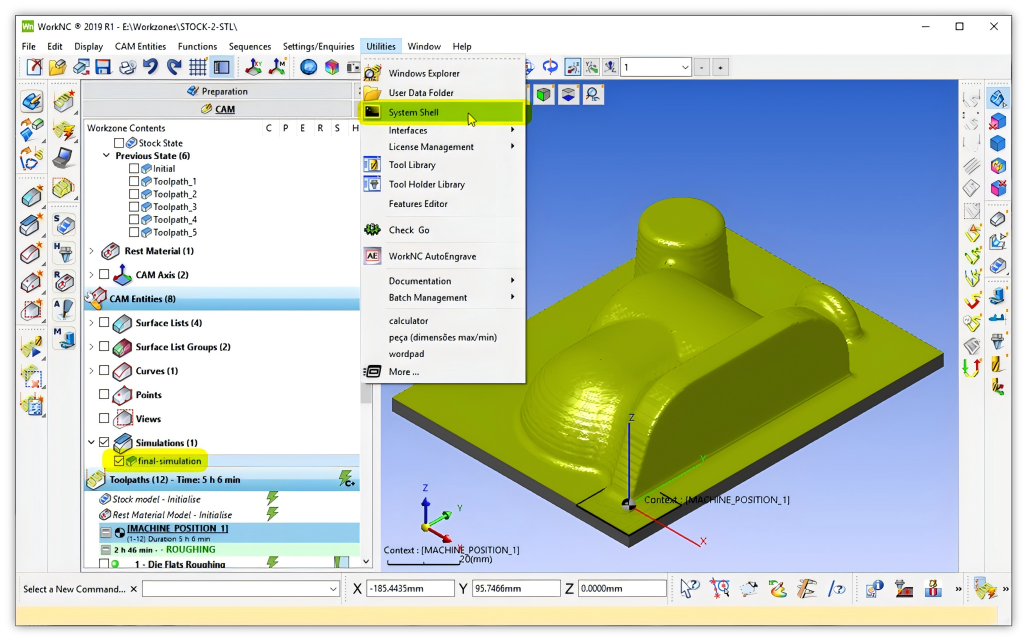Click the grid display toolbar icon
1027x641 pixels.
[x=198, y=67]
